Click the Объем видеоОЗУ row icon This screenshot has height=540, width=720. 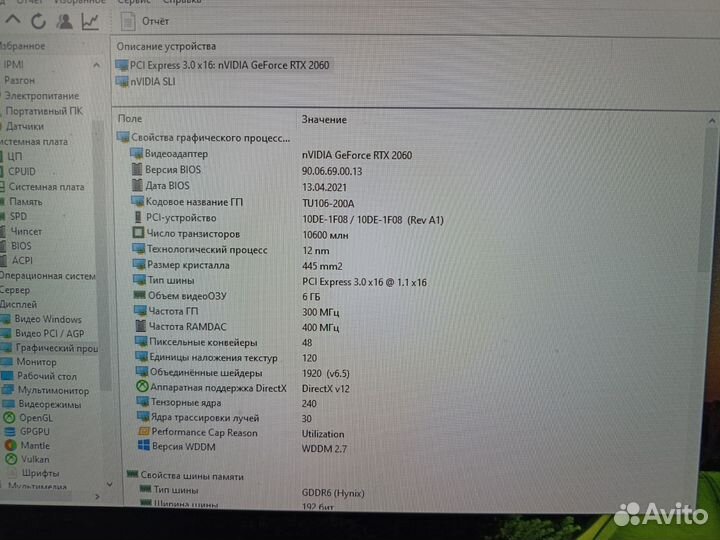point(139,295)
